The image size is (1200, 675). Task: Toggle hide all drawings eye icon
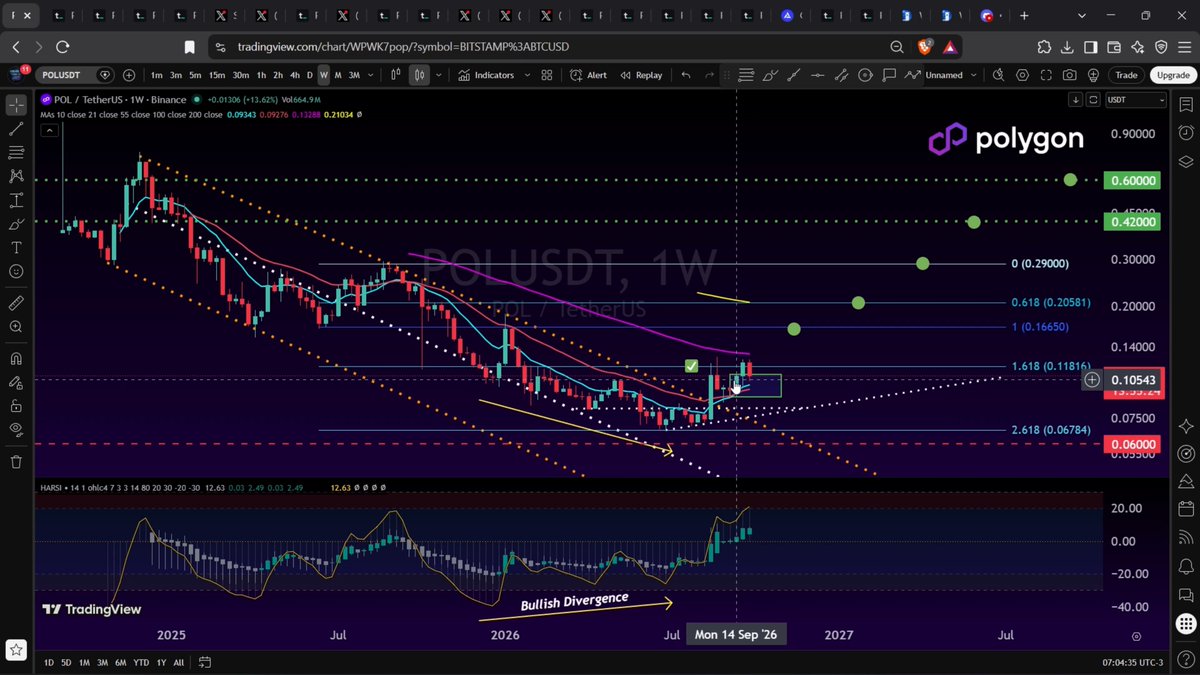click(x=16, y=430)
